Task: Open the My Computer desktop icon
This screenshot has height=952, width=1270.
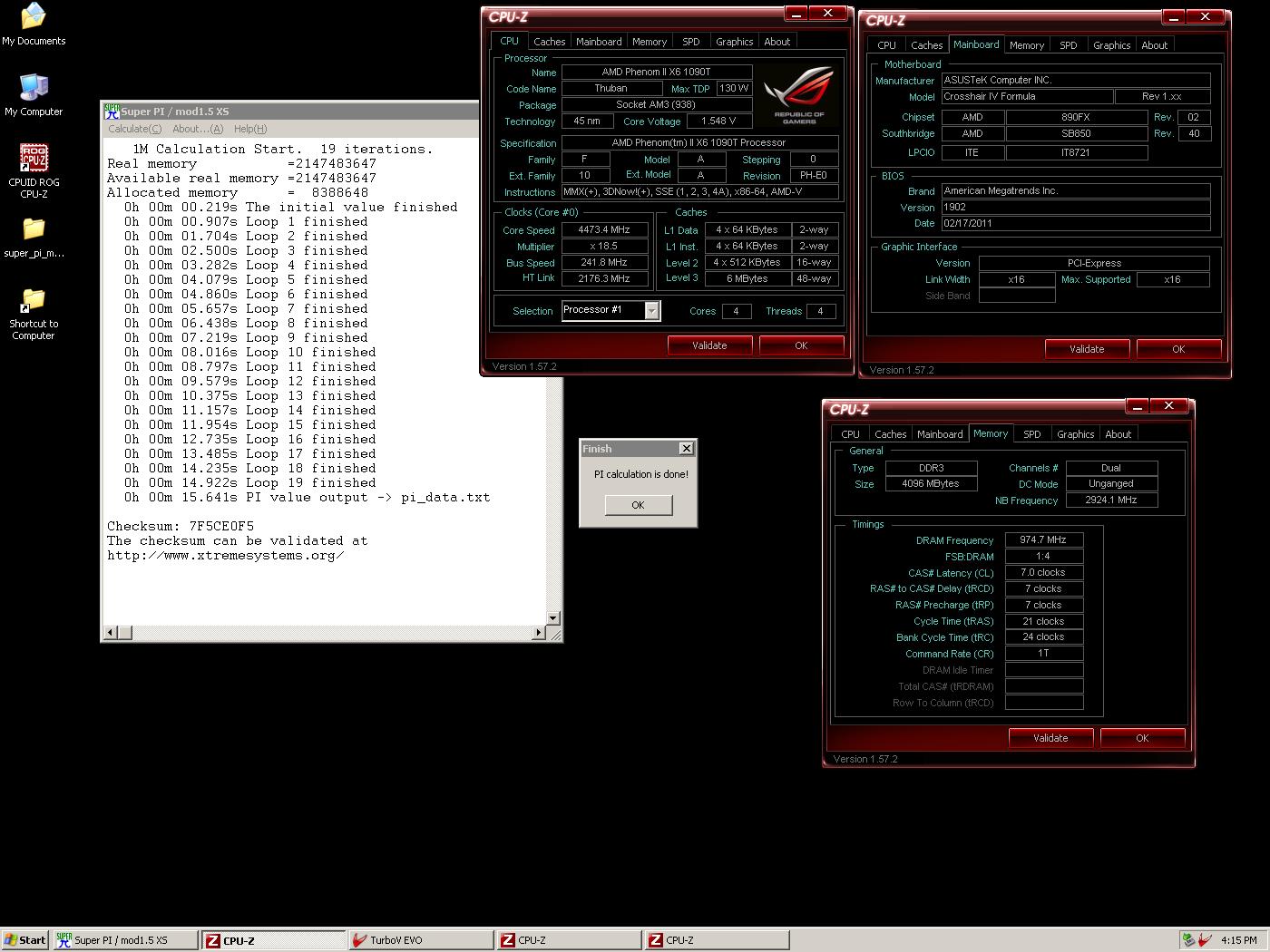Action: 34,95
